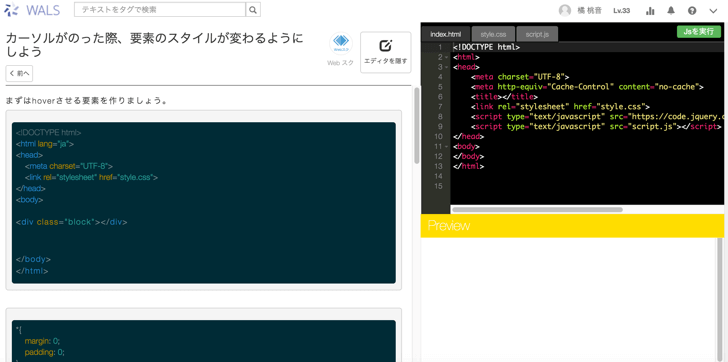Open the help question mark icon

[692, 11]
